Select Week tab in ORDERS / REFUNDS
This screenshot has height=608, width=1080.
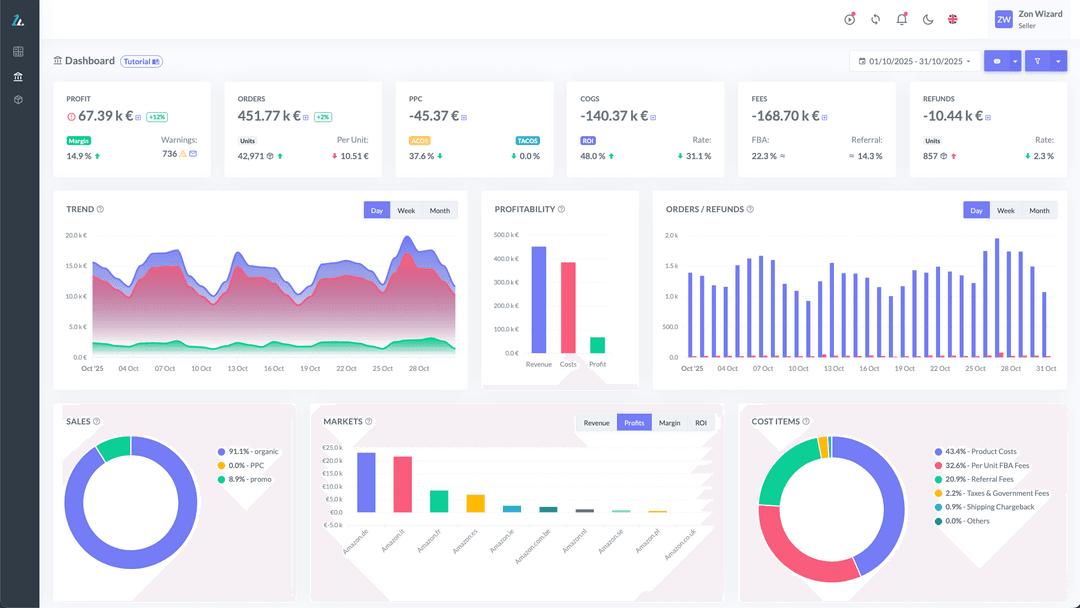pyautogui.click(x=1006, y=211)
